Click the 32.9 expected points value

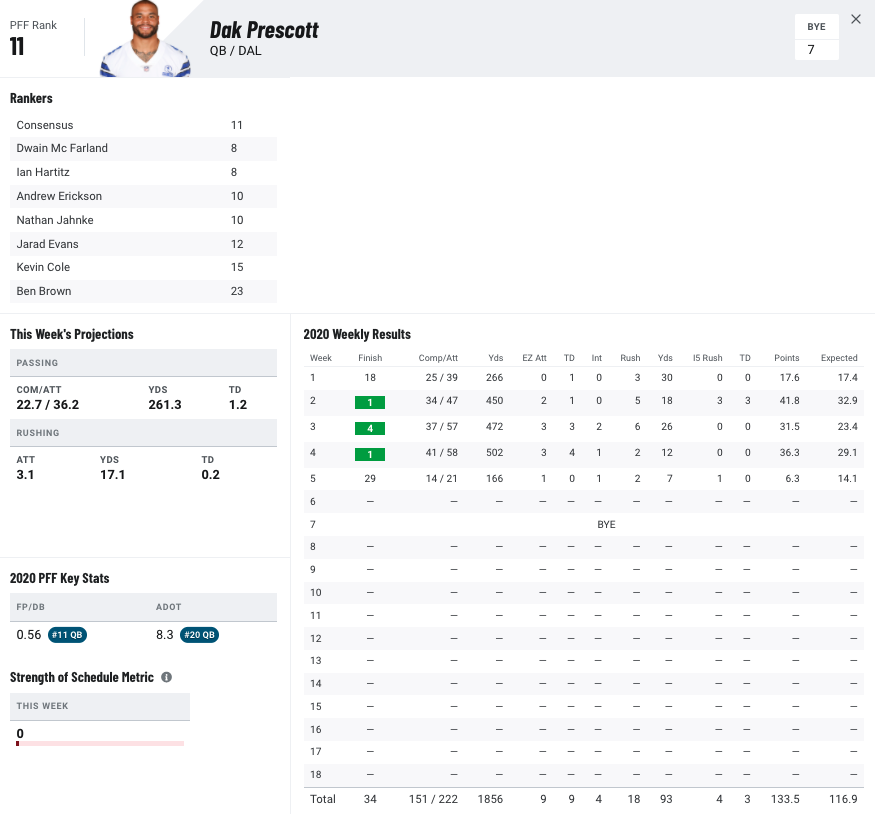point(847,401)
